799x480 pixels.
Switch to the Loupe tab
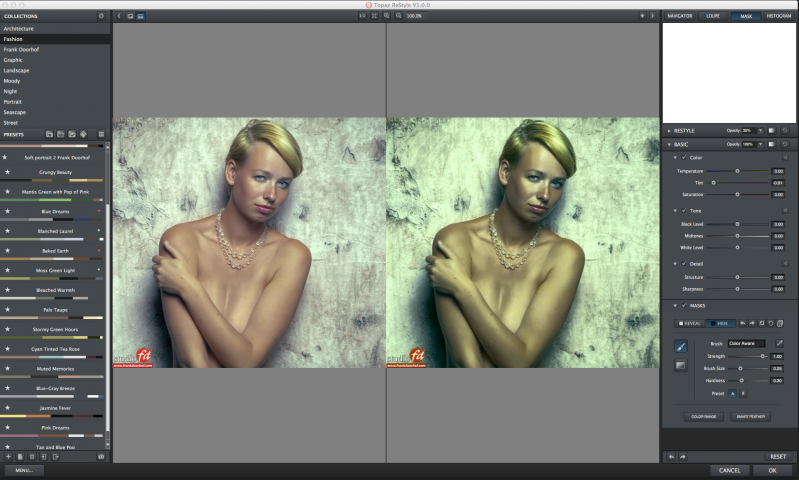pos(713,16)
